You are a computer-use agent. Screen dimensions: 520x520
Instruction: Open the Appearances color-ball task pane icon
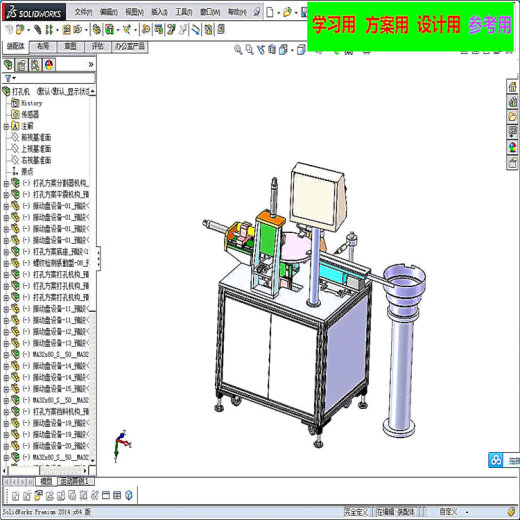coord(512,147)
